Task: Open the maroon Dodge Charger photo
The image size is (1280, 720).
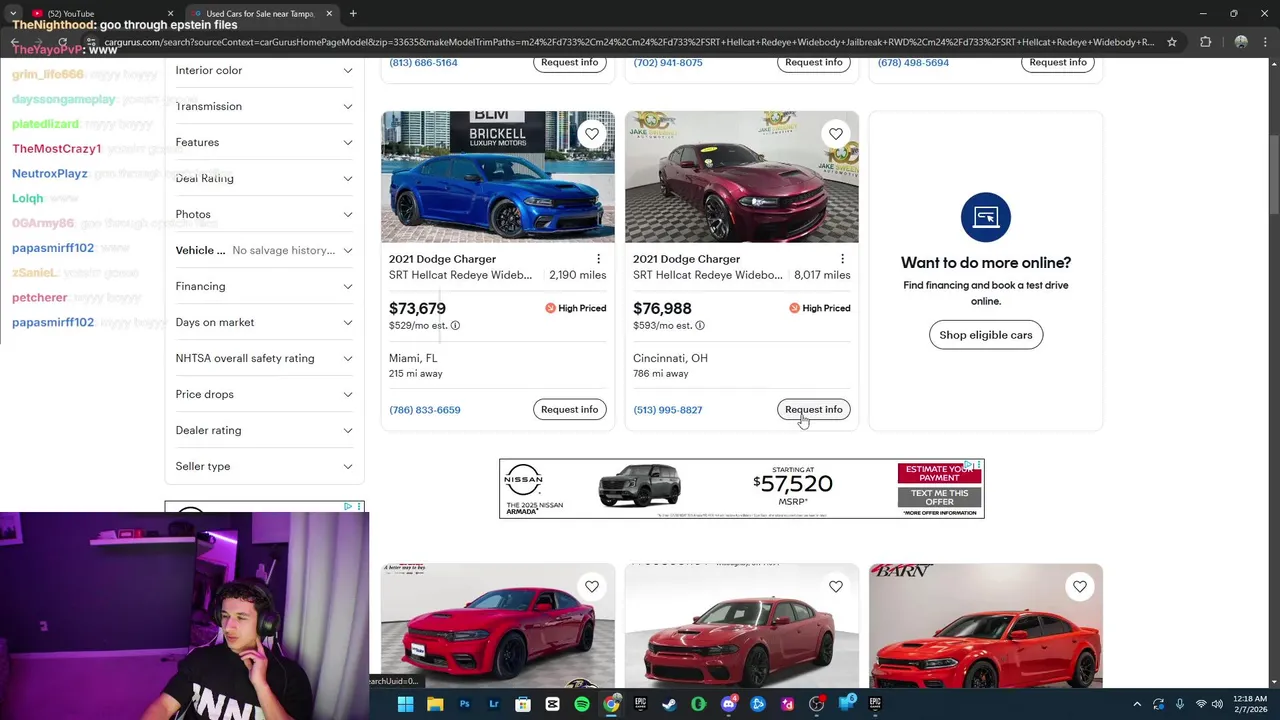Action: pyautogui.click(x=742, y=177)
